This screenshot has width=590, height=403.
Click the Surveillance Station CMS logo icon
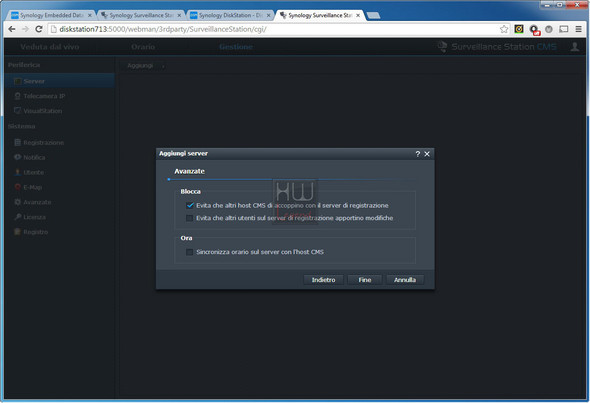click(442, 47)
